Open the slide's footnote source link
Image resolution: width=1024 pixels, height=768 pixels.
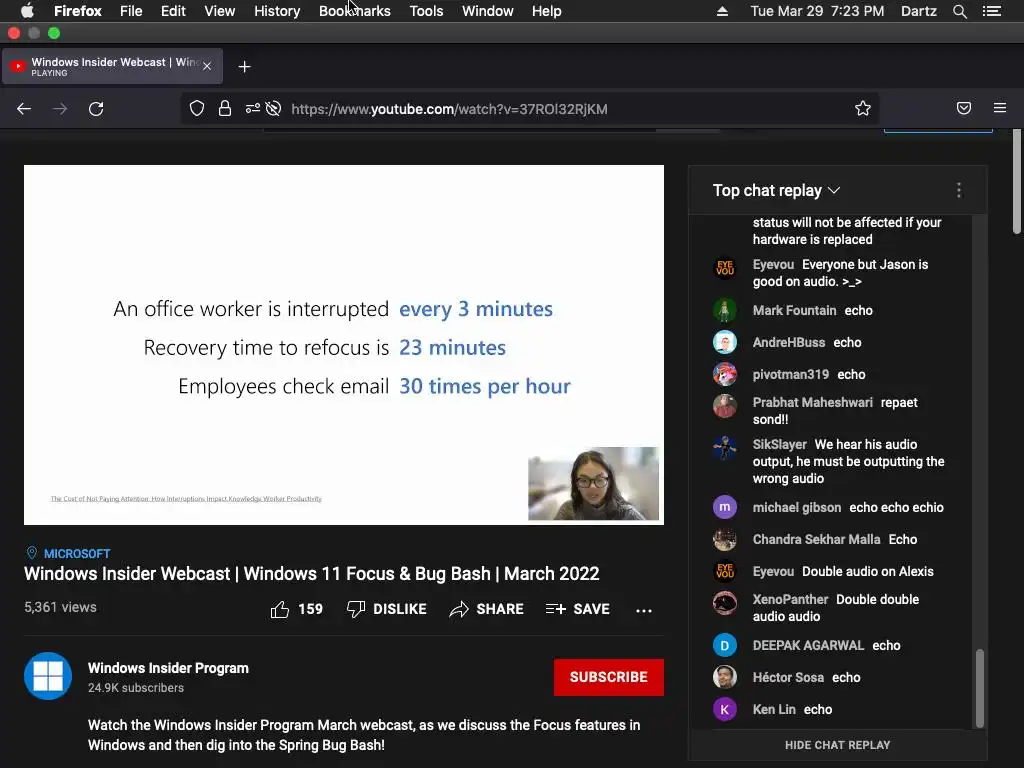[x=186, y=499]
